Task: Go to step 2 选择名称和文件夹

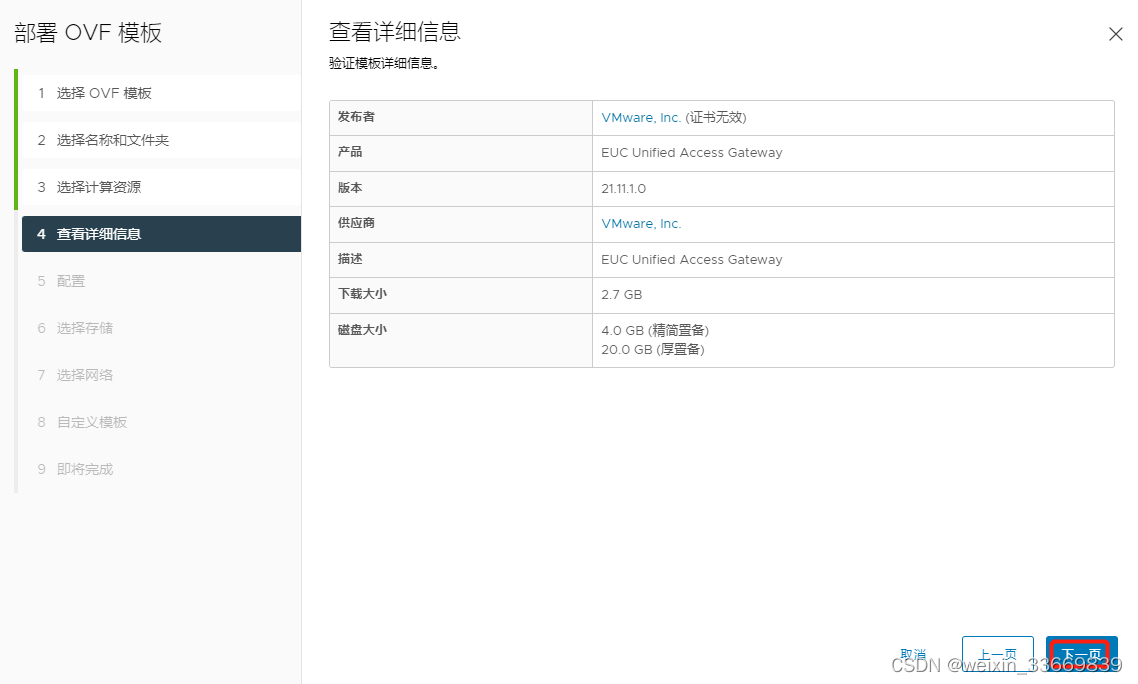Action: (x=161, y=140)
